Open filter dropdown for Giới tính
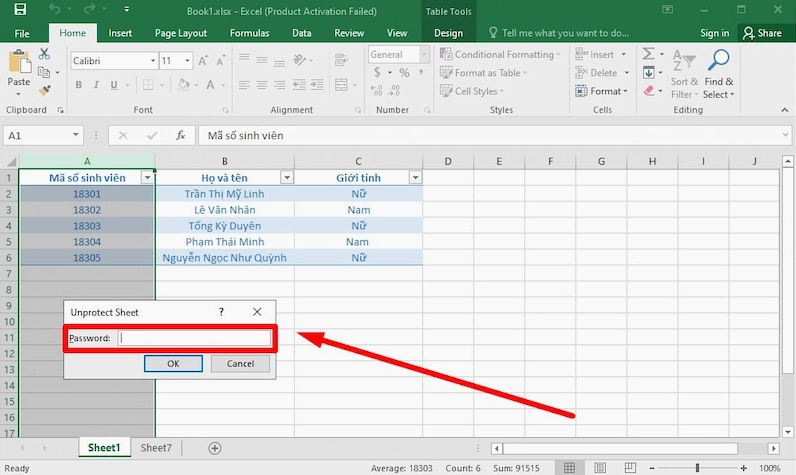The width and height of the screenshot is (796, 475). (415, 178)
